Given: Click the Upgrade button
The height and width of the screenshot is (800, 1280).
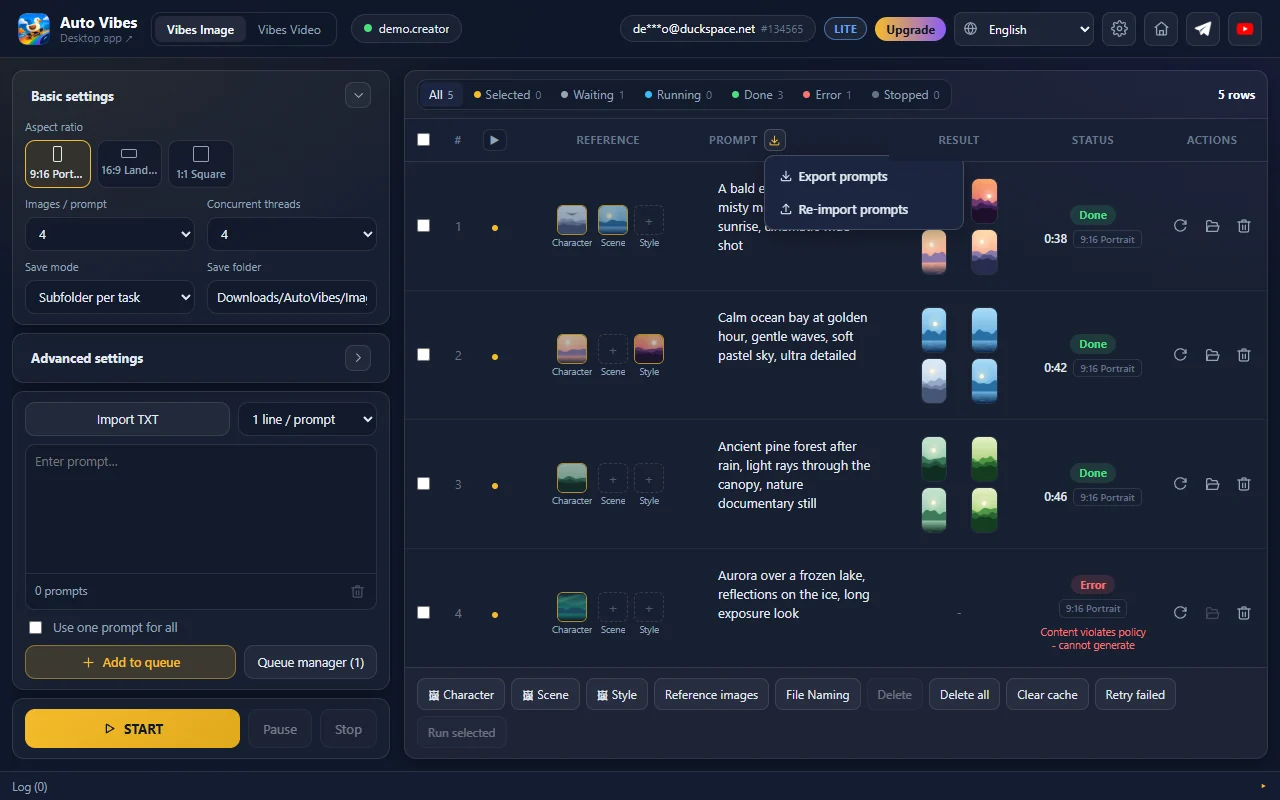Looking at the screenshot, I should [x=910, y=29].
